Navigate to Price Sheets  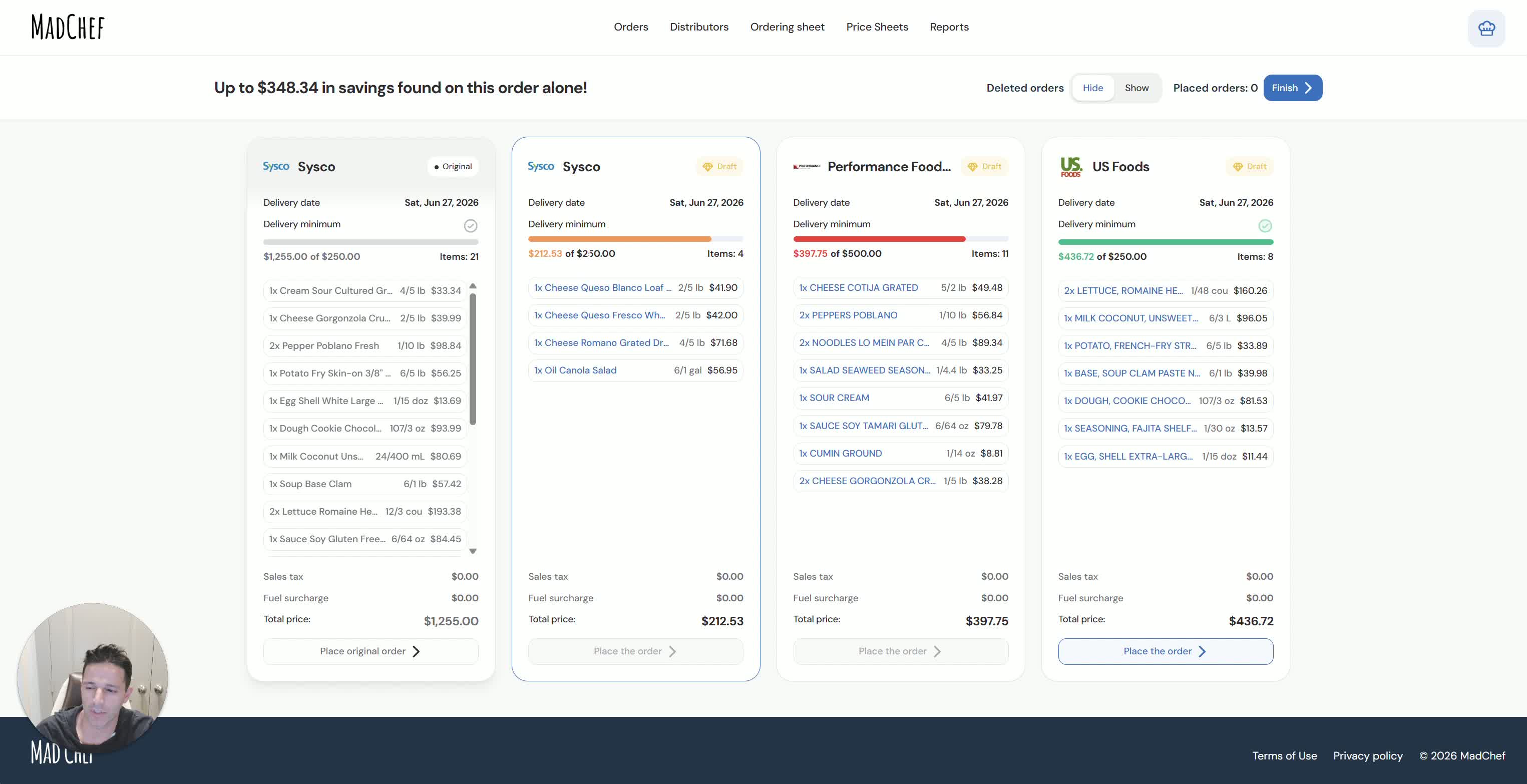tap(877, 27)
